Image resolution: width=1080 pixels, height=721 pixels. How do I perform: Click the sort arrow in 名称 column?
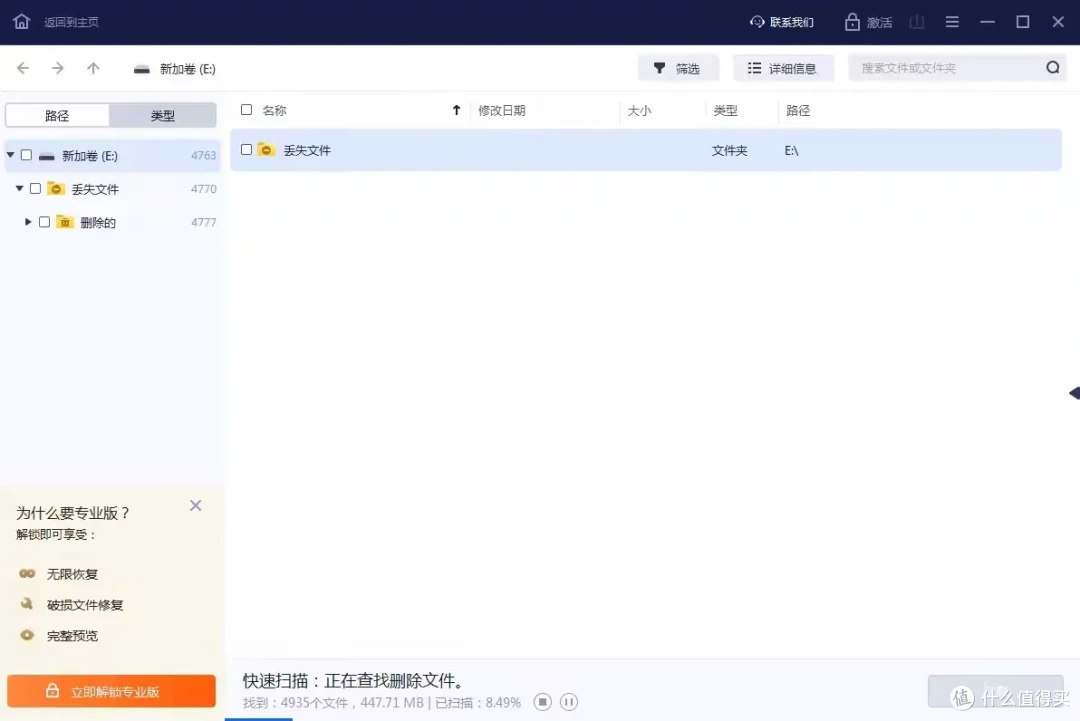(x=456, y=110)
